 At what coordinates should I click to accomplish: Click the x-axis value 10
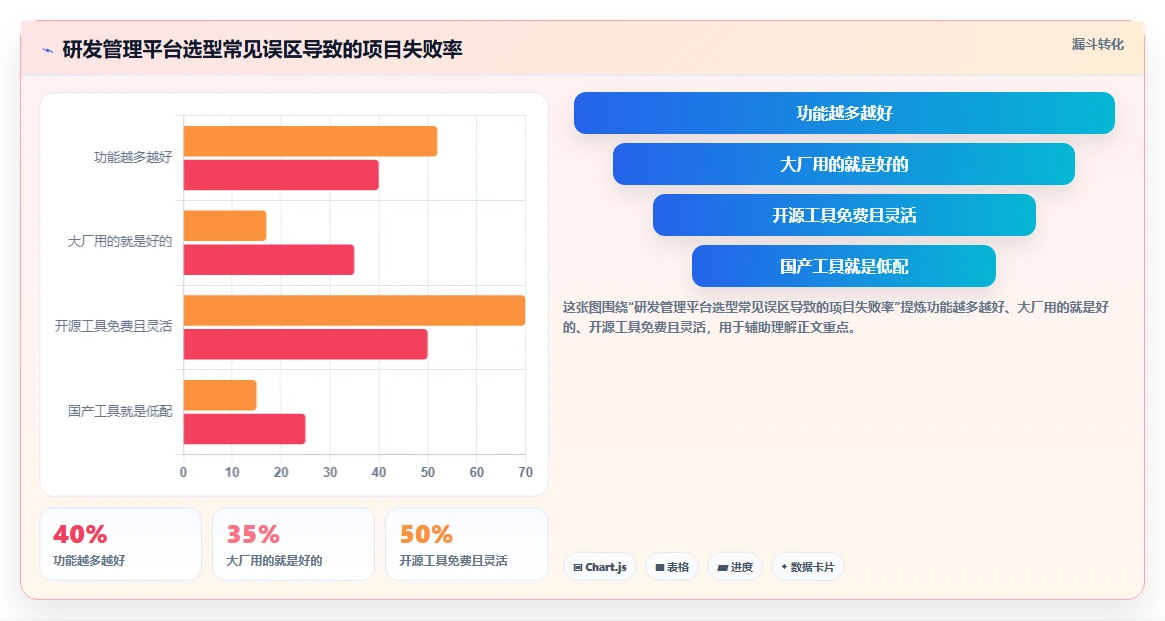pyautogui.click(x=233, y=472)
